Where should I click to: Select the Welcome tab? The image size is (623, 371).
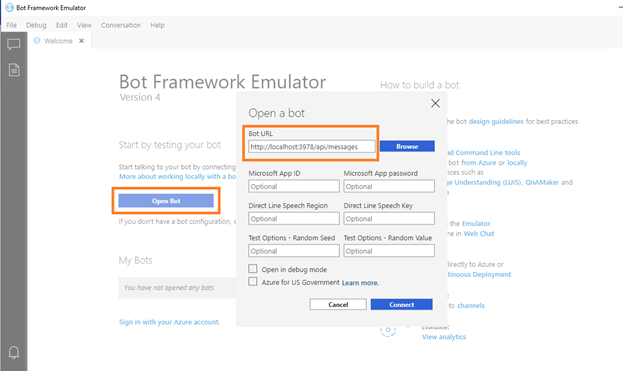click(x=58, y=41)
